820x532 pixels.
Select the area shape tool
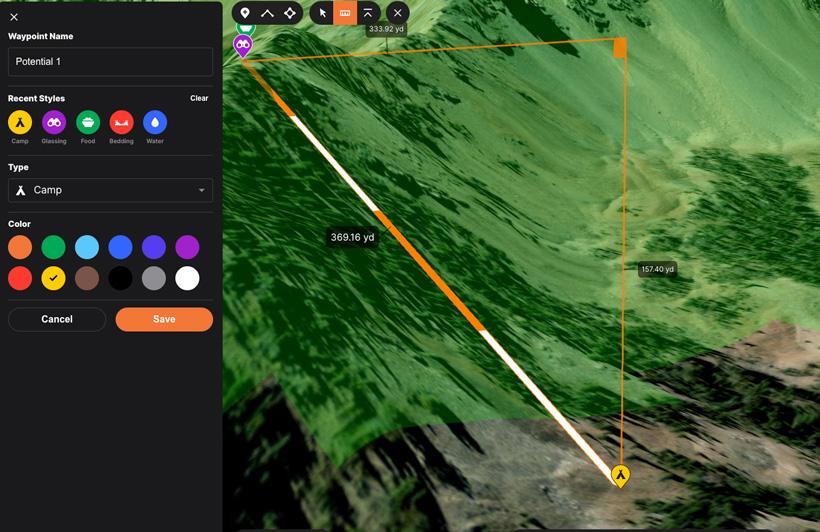290,13
